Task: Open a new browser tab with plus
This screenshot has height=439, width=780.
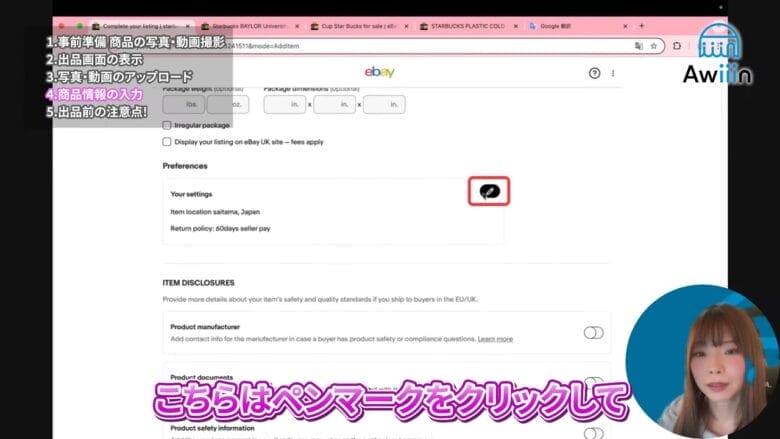Action: [x=642, y=26]
